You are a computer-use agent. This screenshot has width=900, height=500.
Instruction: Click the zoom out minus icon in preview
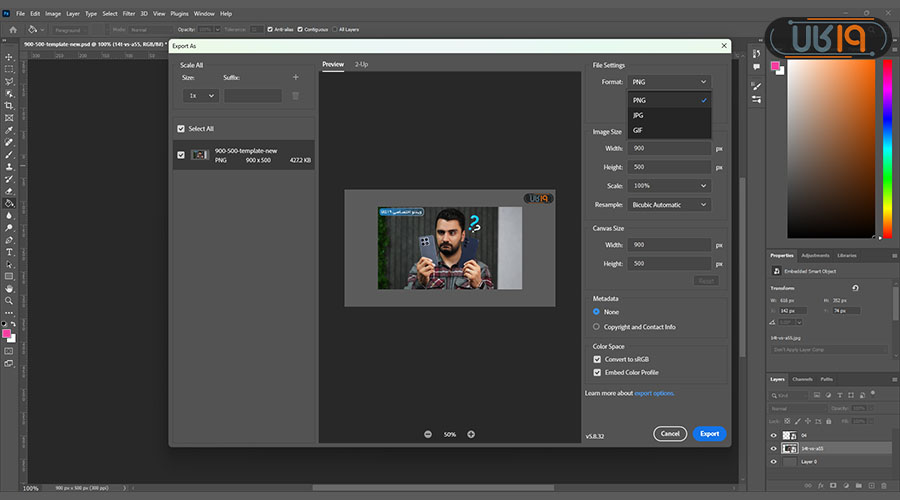click(428, 434)
